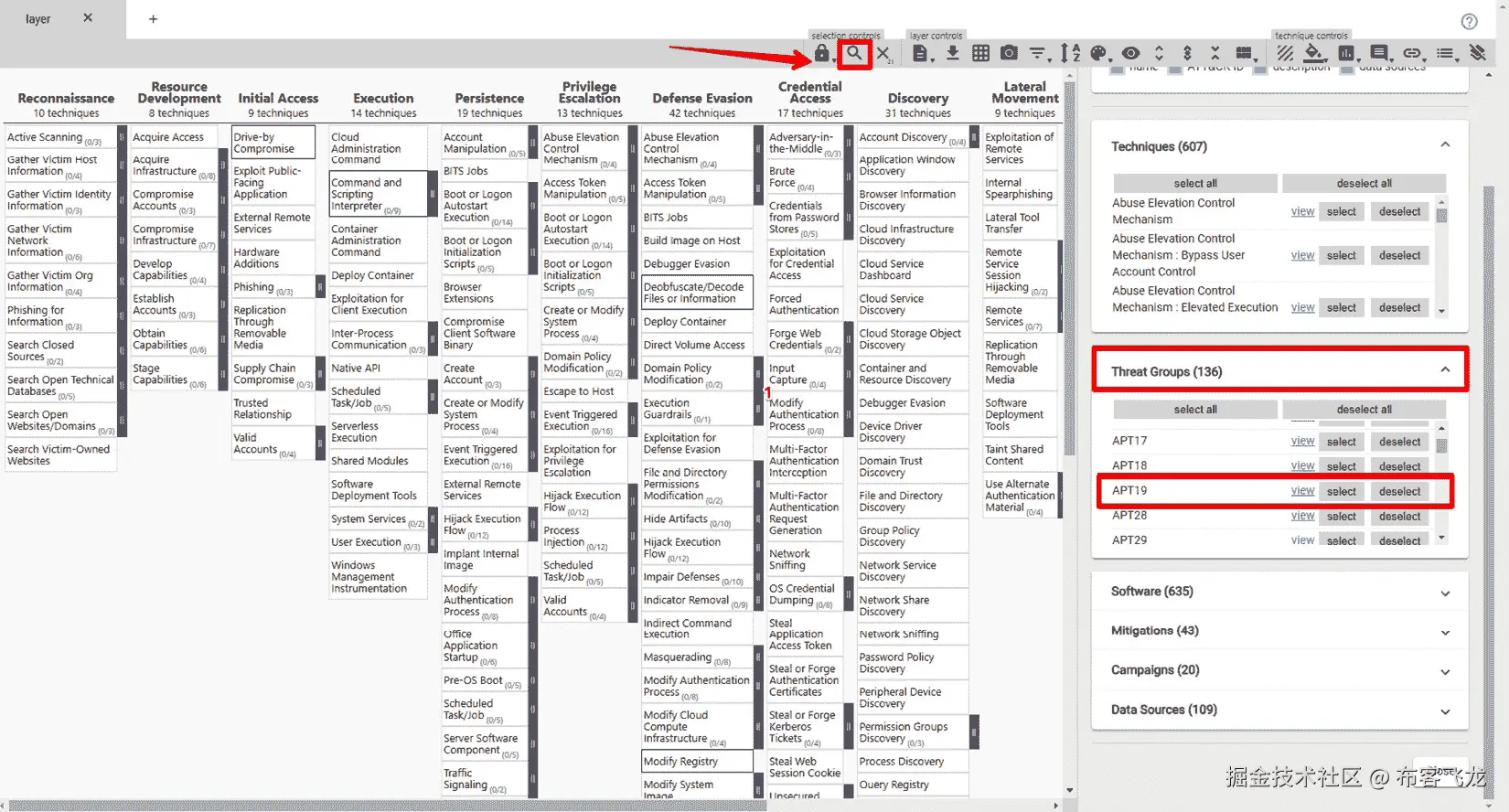Open the view link for APT17
Image resolution: width=1509 pixels, height=812 pixels.
coord(1302,441)
